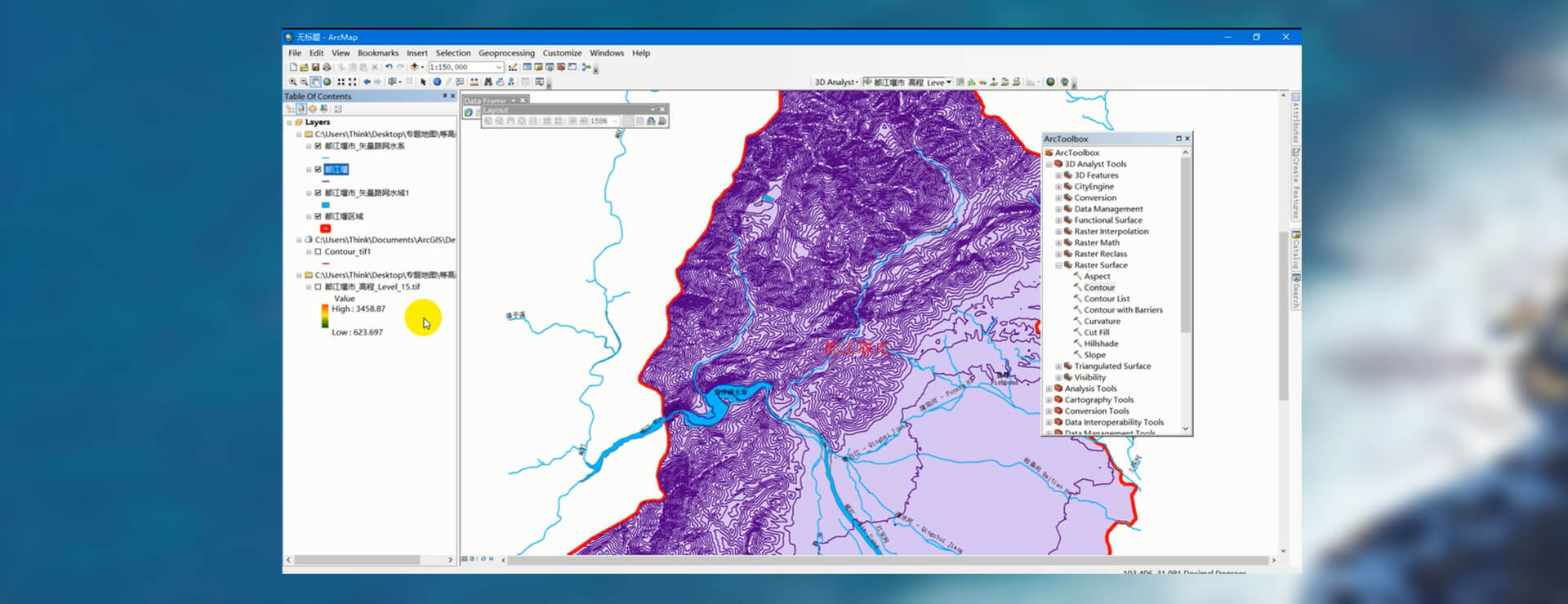
Task: Open the Windows menu
Action: point(607,53)
